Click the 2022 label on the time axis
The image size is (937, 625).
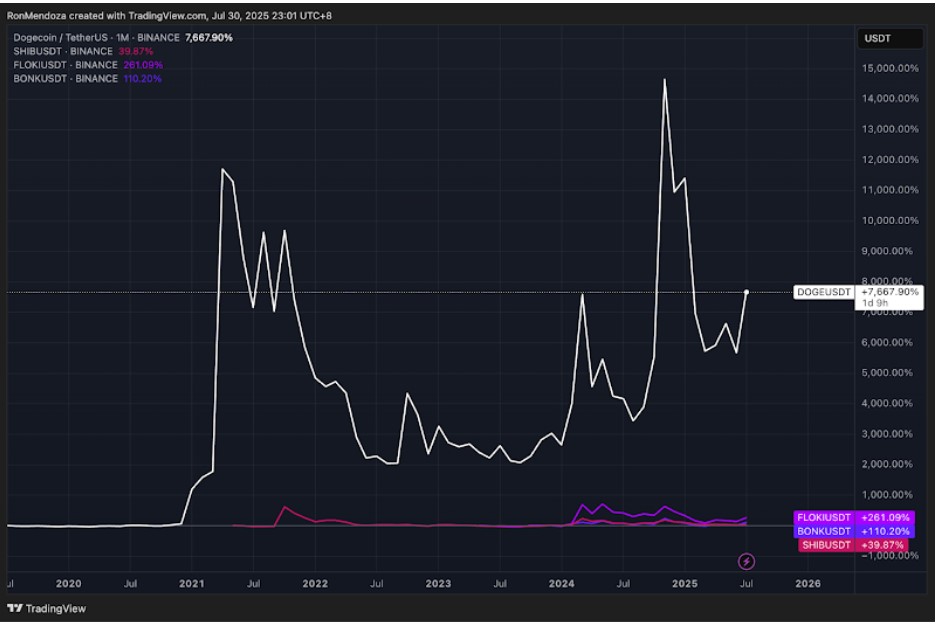click(315, 584)
